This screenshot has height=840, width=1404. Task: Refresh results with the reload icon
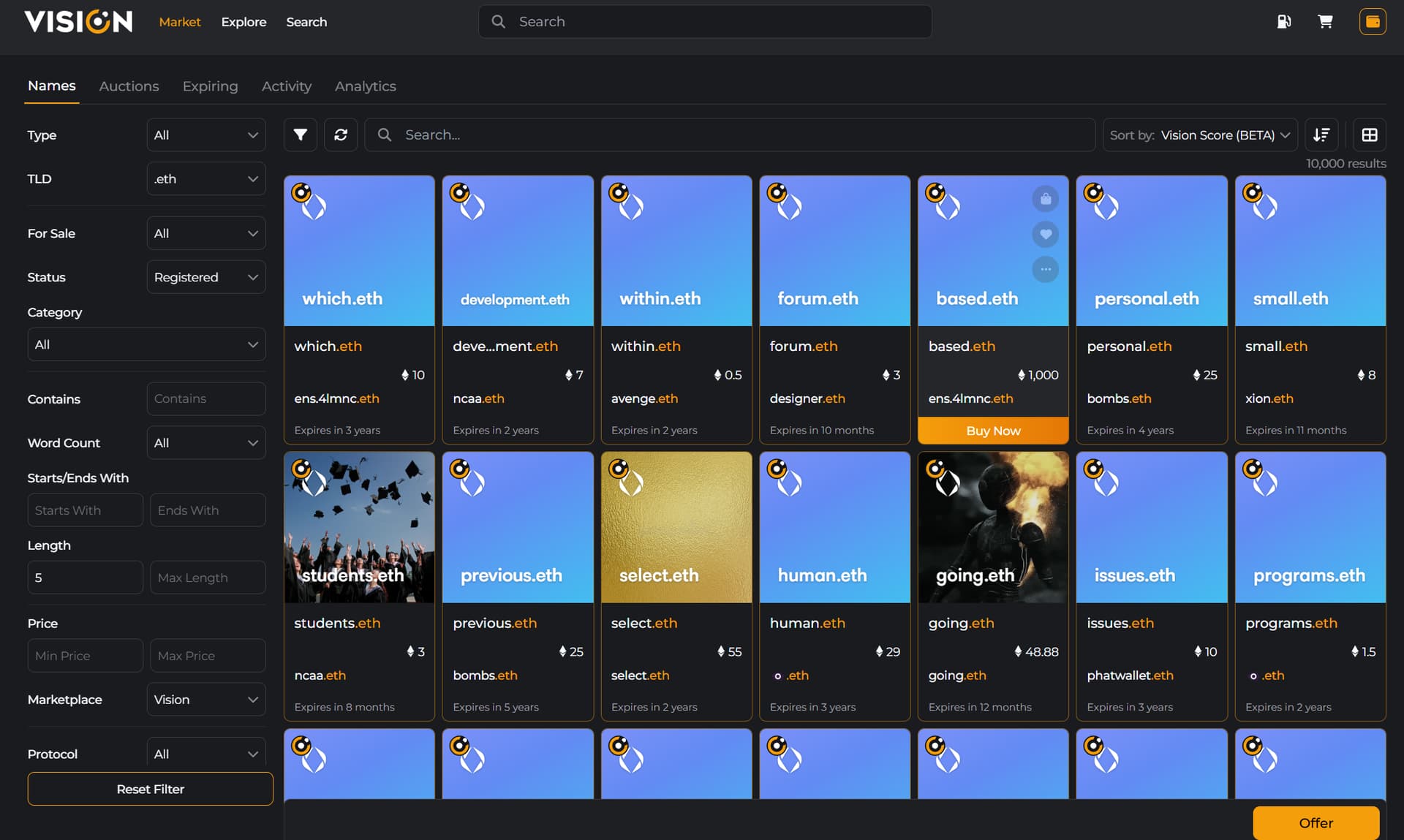click(341, 135)
